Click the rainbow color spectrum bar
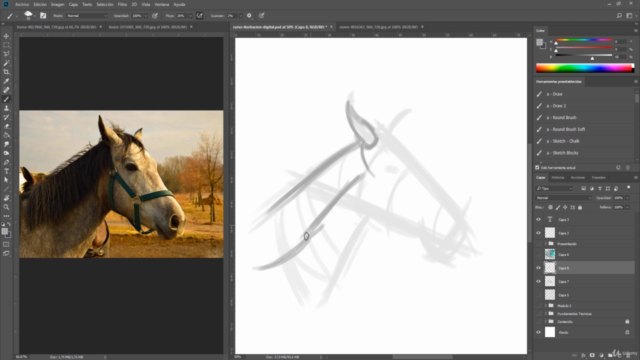Image resolution: width=640 pixels, height=360 pixels. (584, 68)
